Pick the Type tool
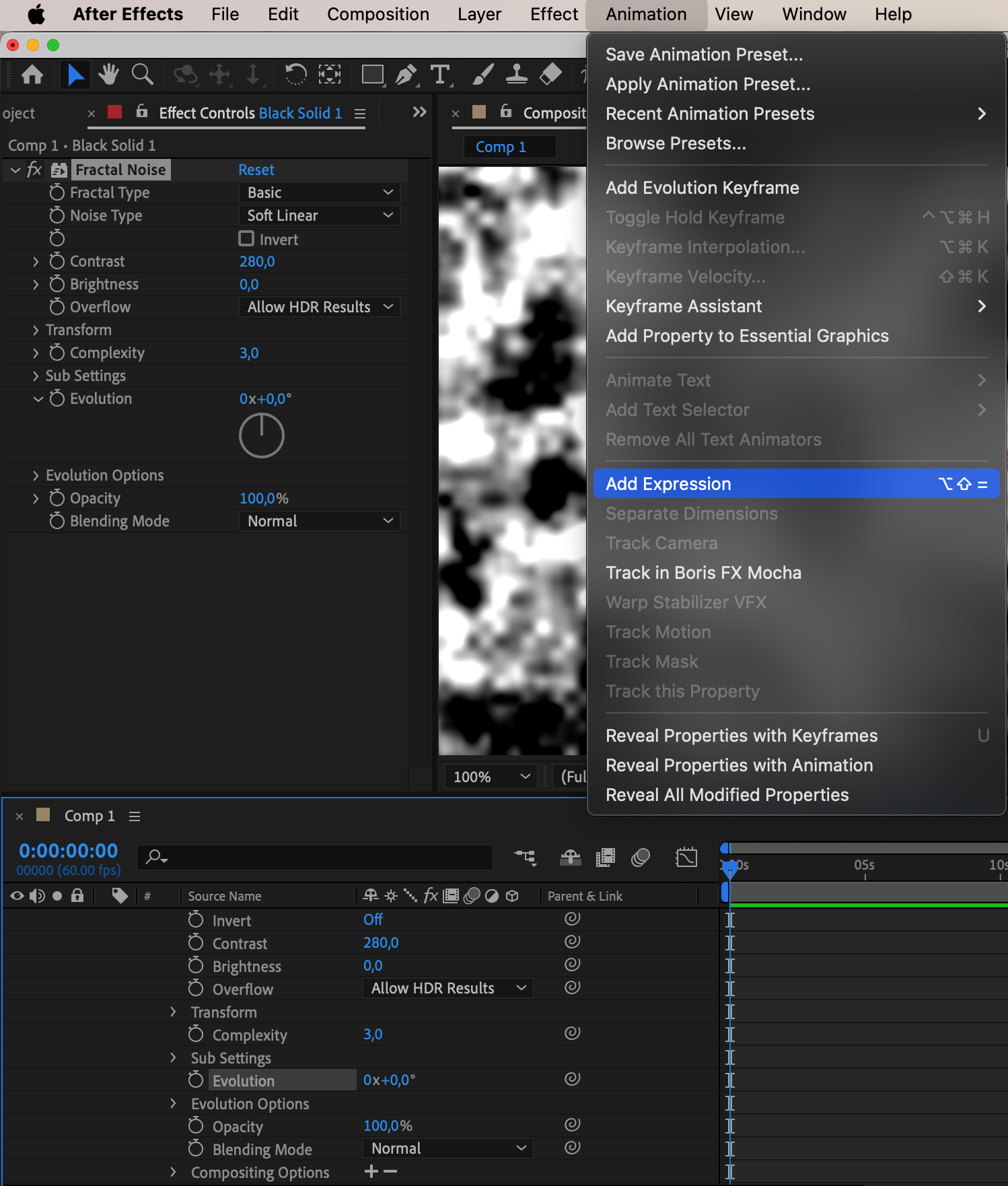This screenshot has height=1186, width=1008. tap(440, 75)
